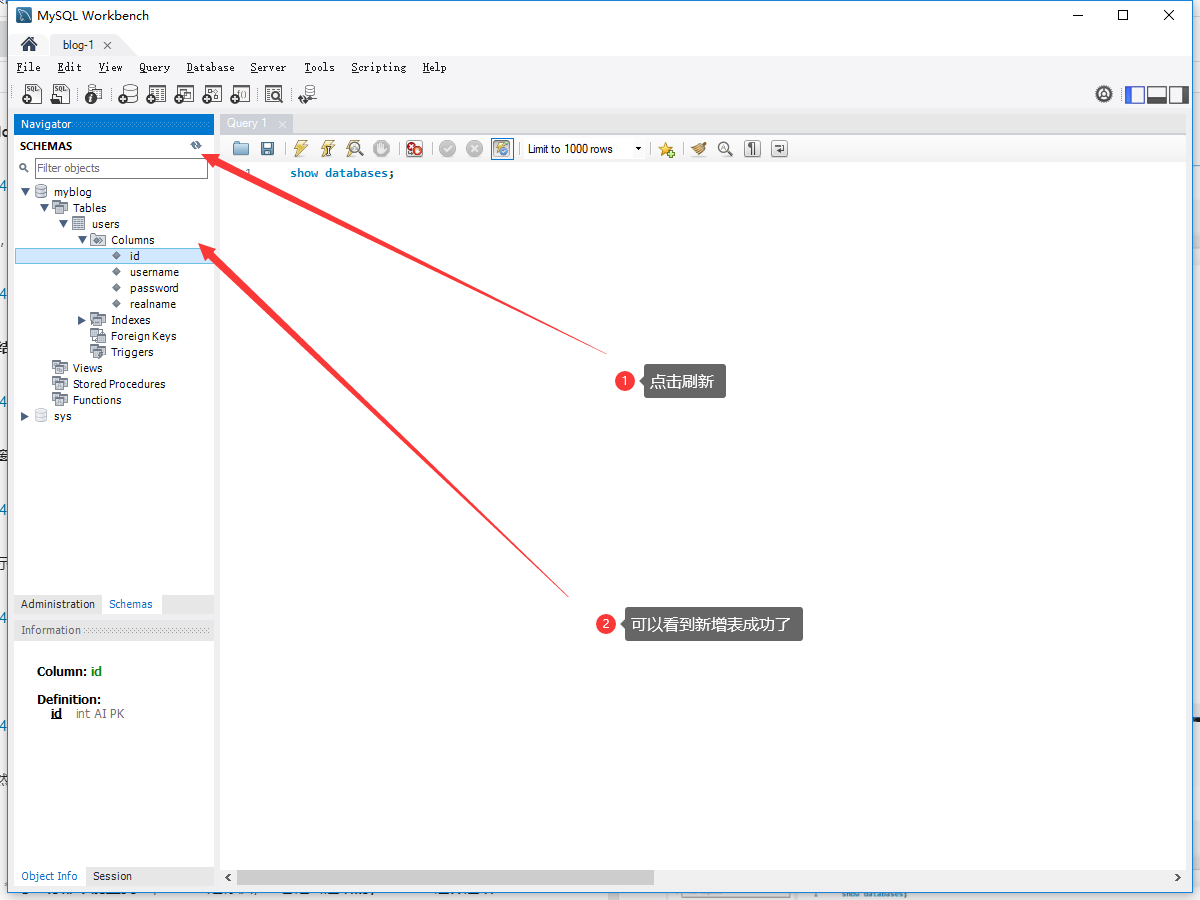Switch to the Session tab
The image size is (1200, 900).
[x=112, y=876]
